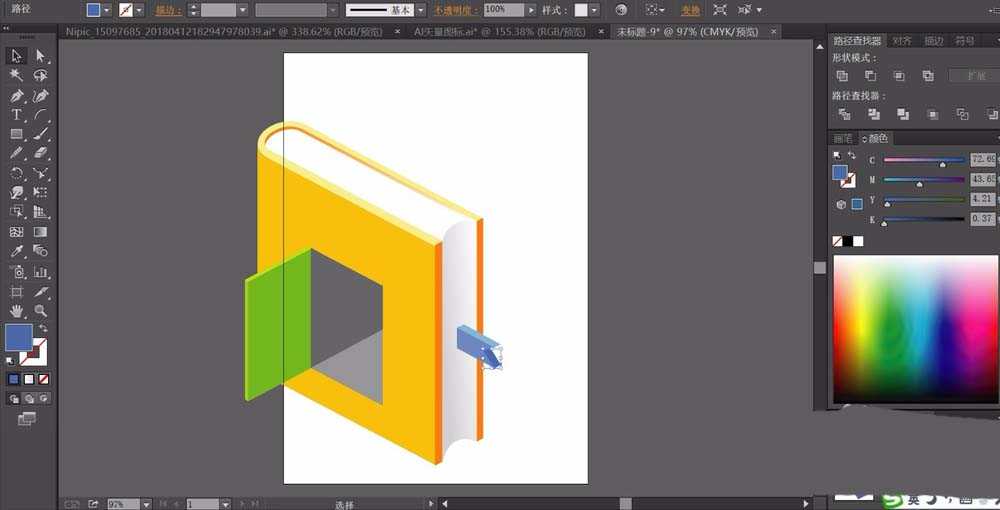Image resolution: width=1000 pixels, height=510 pixels.
Task: Select the Selection tool (black arrow)
Action: pyautogui.click(x=17, y=56)
